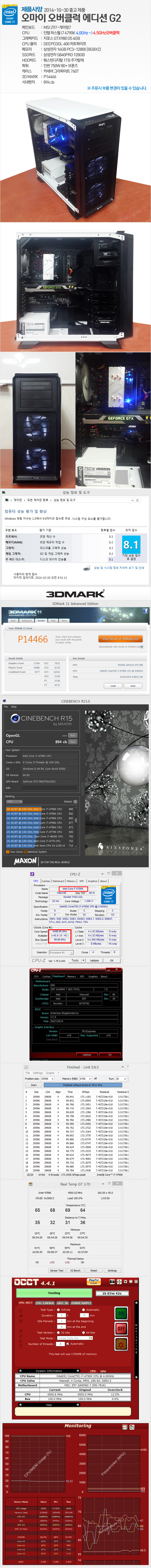Click View result at 3DMark.com
151x1568 pixels.
point(120,639)
